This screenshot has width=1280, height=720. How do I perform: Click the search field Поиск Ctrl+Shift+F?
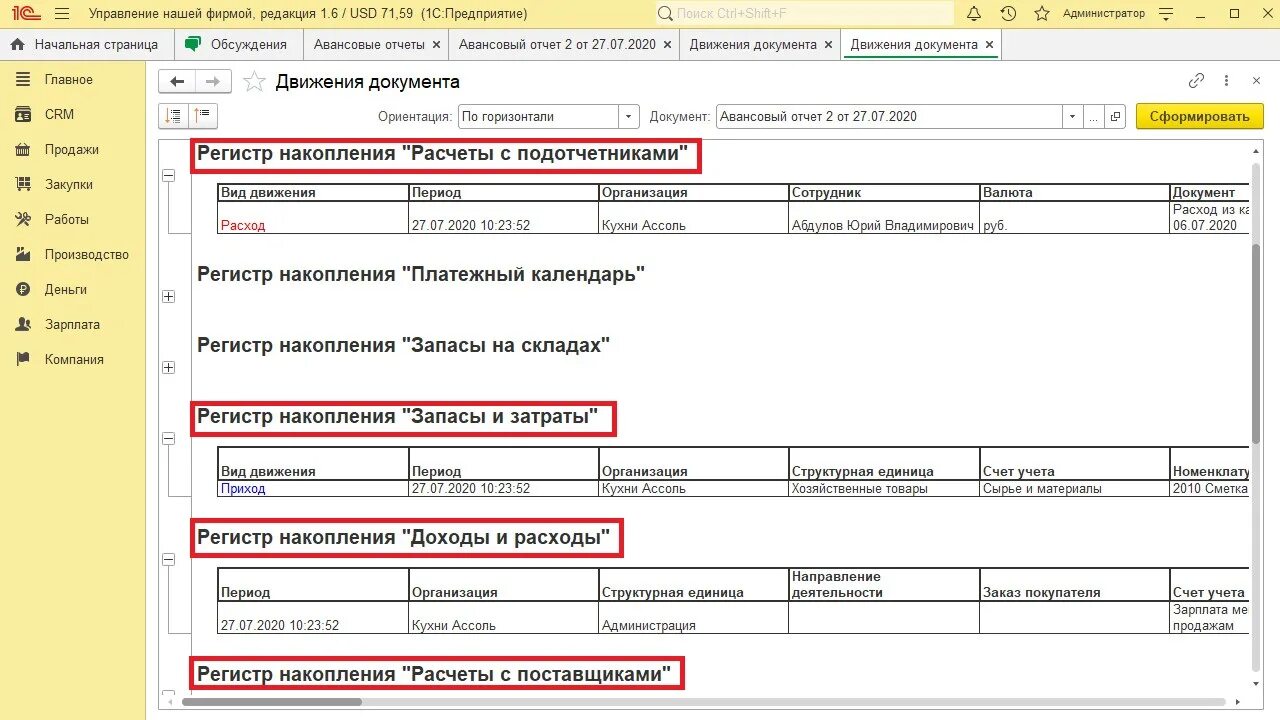(805, 14)
